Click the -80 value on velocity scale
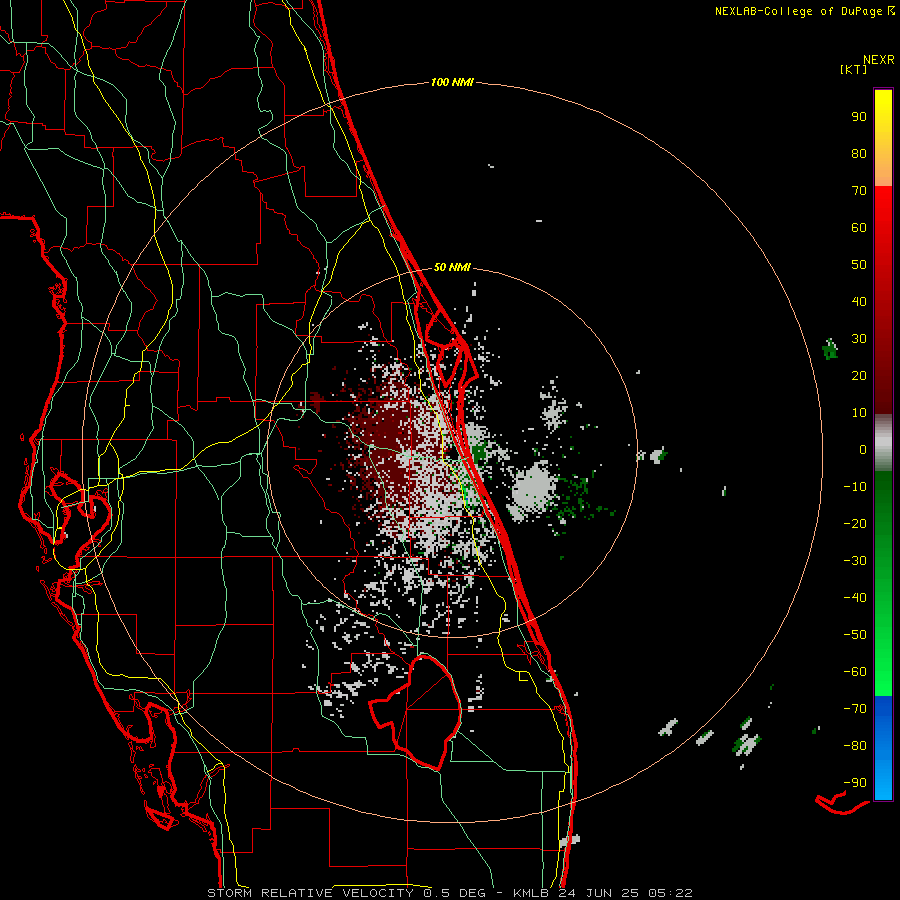 [x=855, y=746]
